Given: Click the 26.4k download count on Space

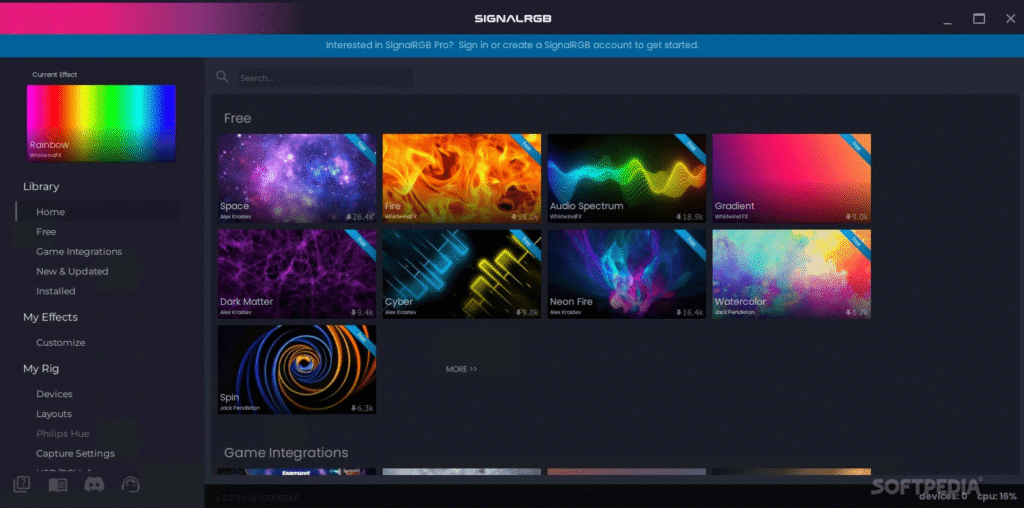Looking at the screenshot, I should [361, 217].
